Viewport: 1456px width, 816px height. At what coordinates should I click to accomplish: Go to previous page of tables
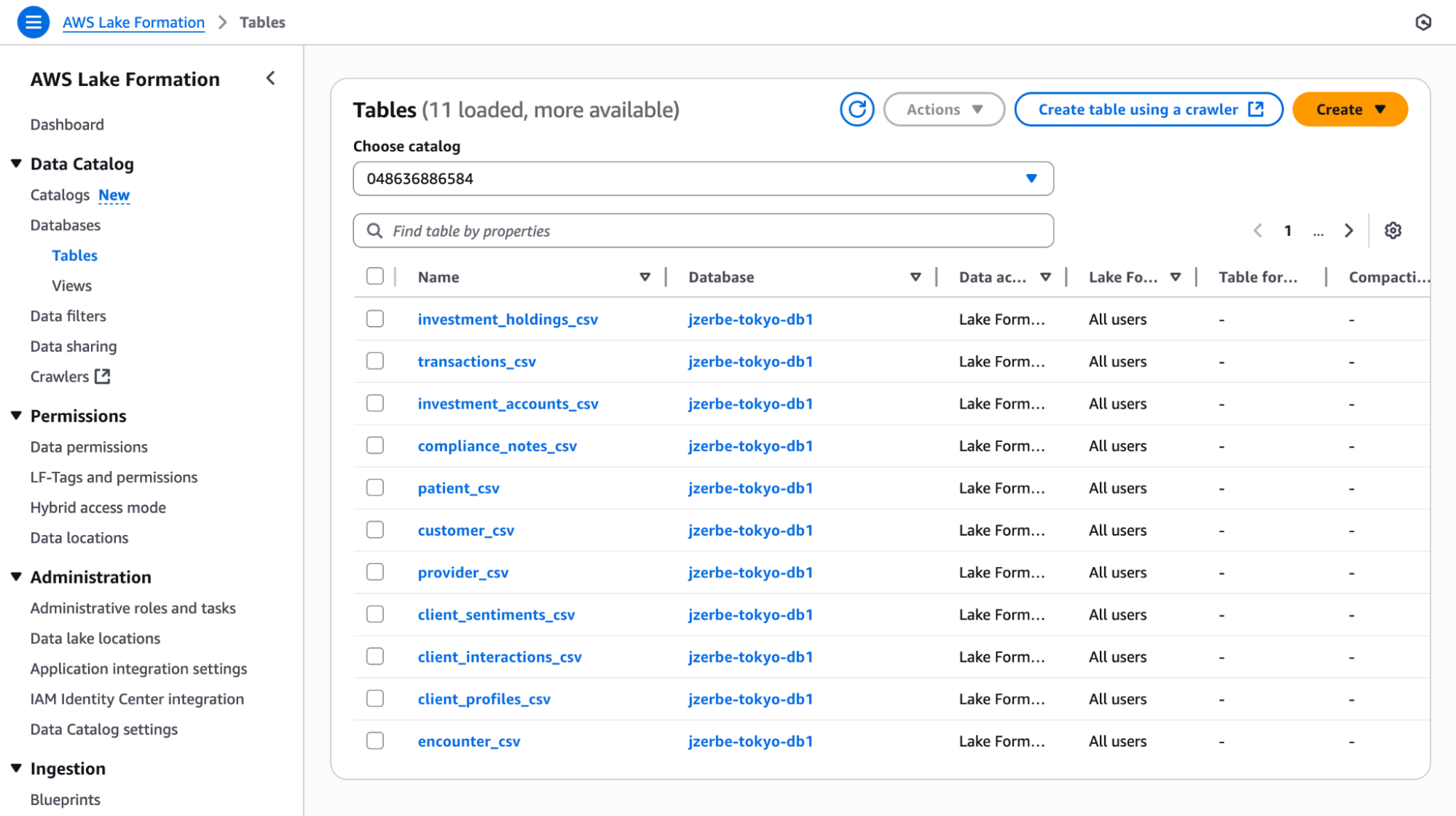tap(1258, 231)
